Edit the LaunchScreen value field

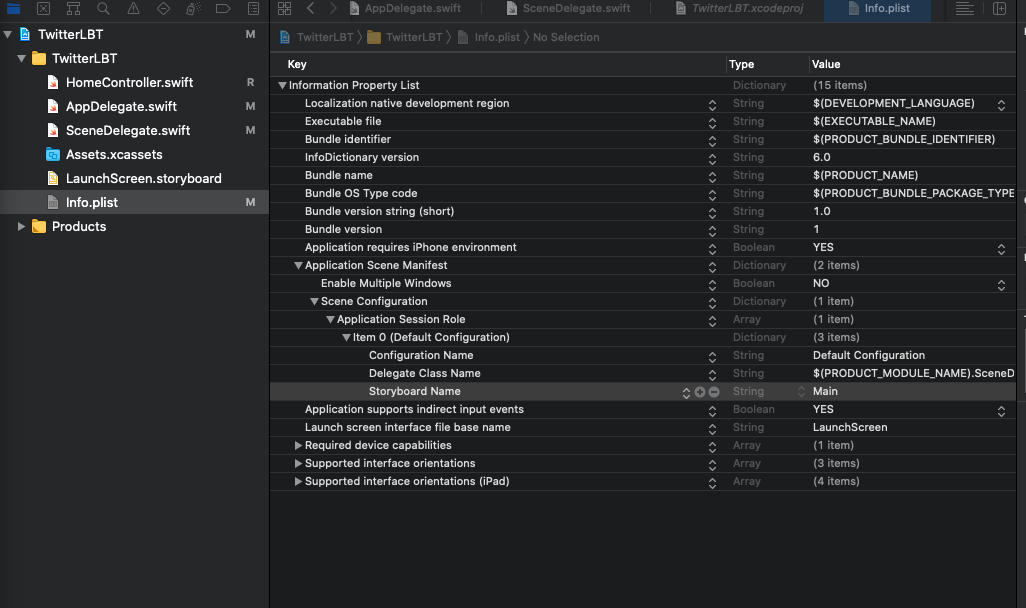850,427
